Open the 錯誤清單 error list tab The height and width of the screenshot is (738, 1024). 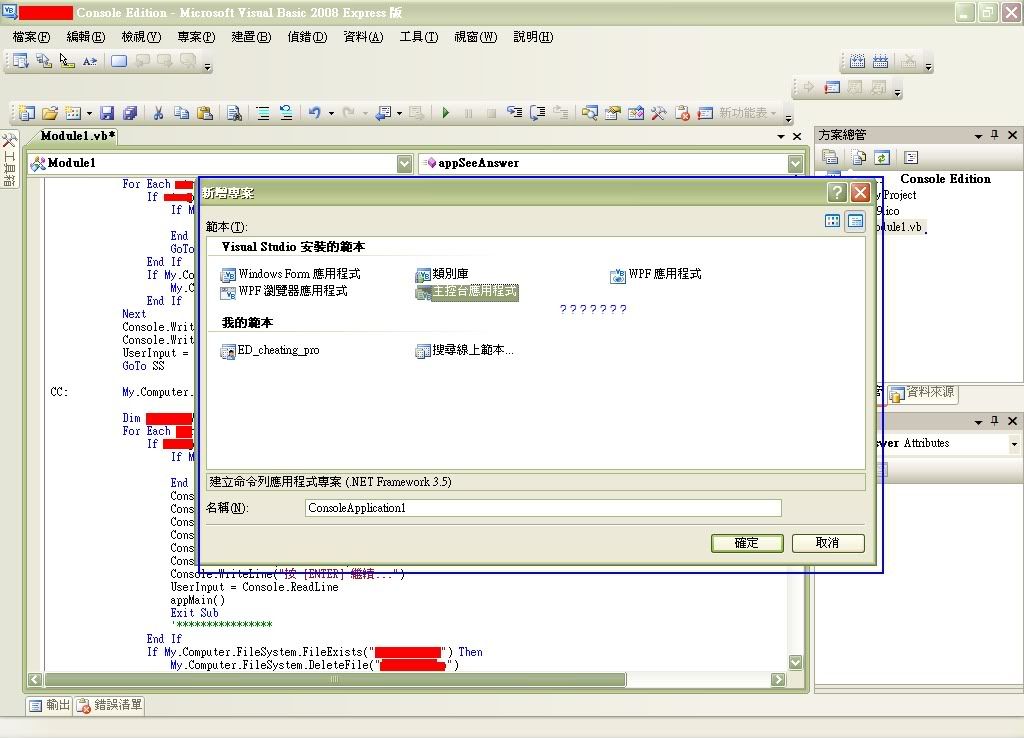[110, 705]
